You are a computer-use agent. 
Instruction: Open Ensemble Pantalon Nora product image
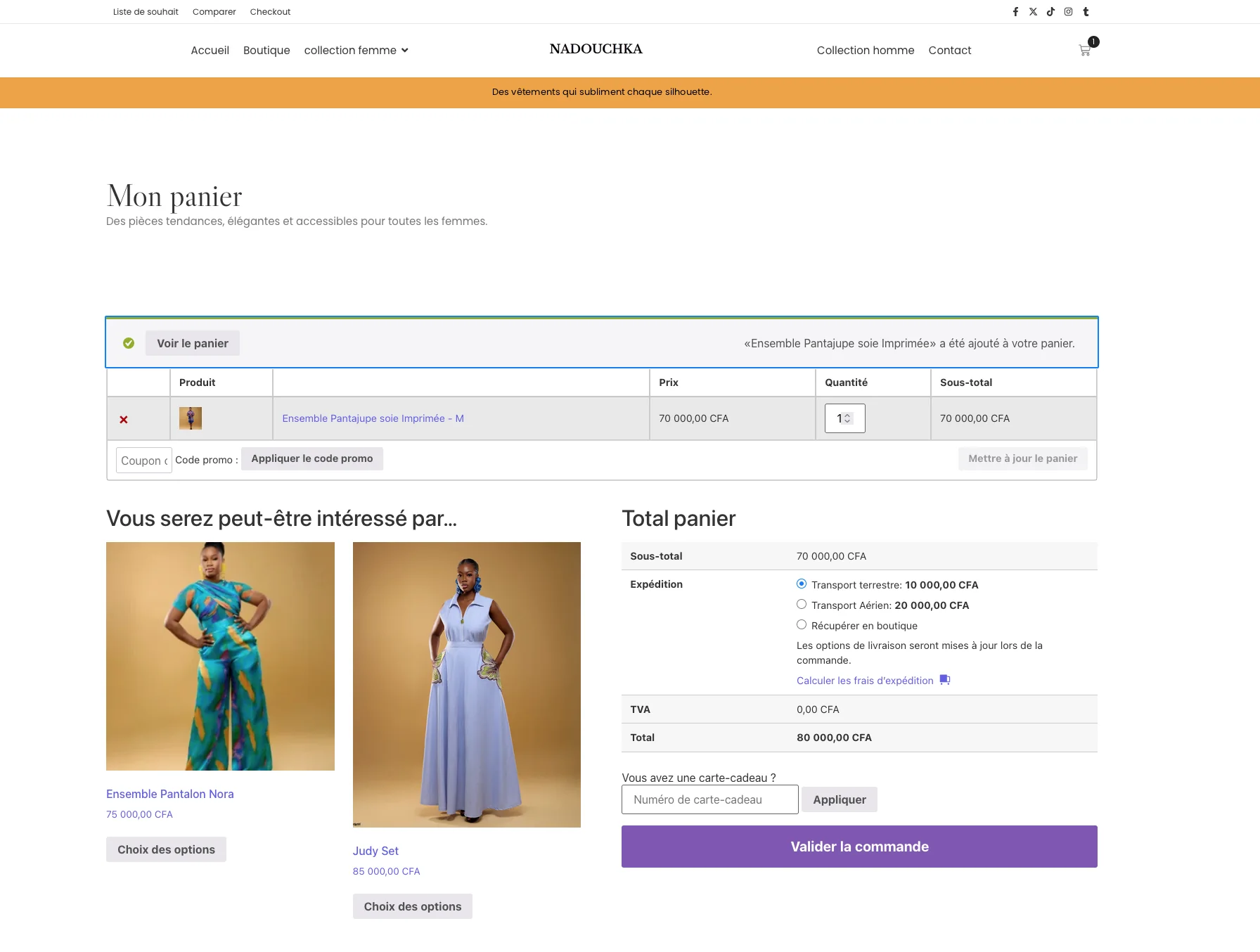tap(220, 656)
